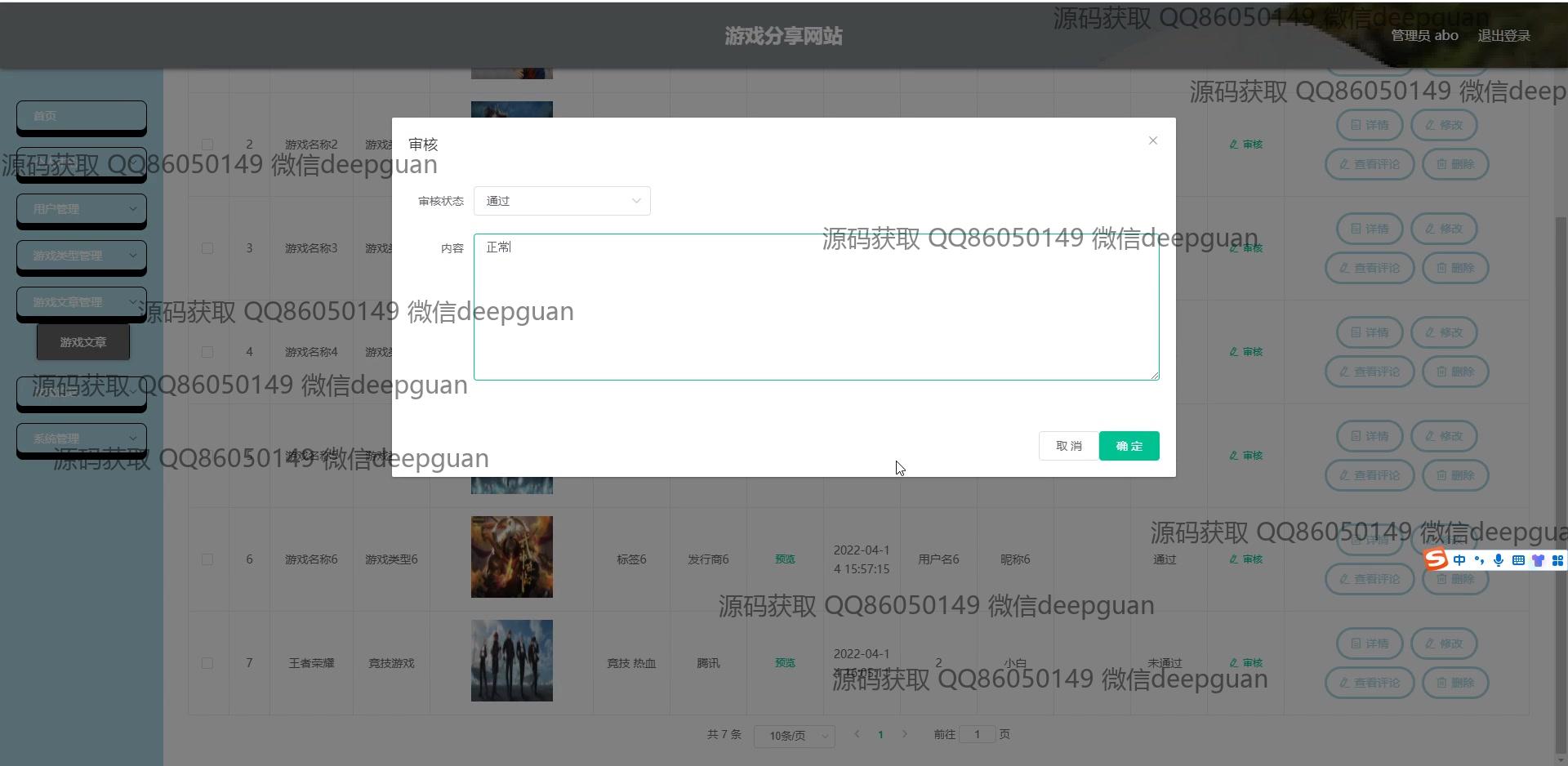This screenshot has width=1568, height=766.
Task: Open the 审核状态 dropdown showing 通过
Action: tap(562, 201)
